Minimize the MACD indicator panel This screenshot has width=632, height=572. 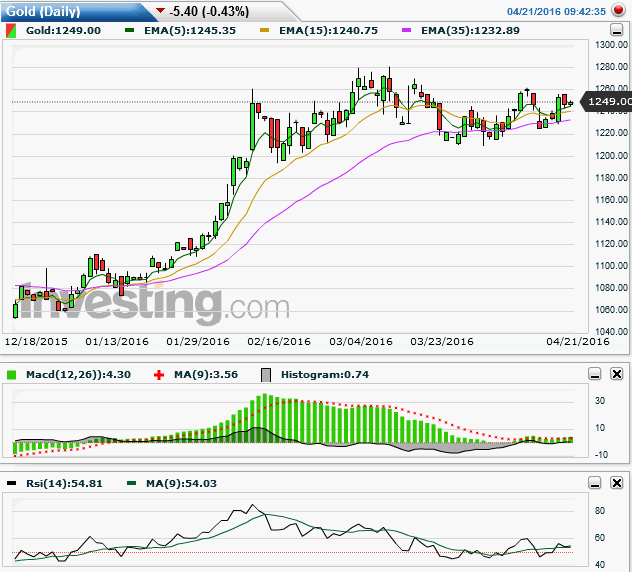[595, 374]
